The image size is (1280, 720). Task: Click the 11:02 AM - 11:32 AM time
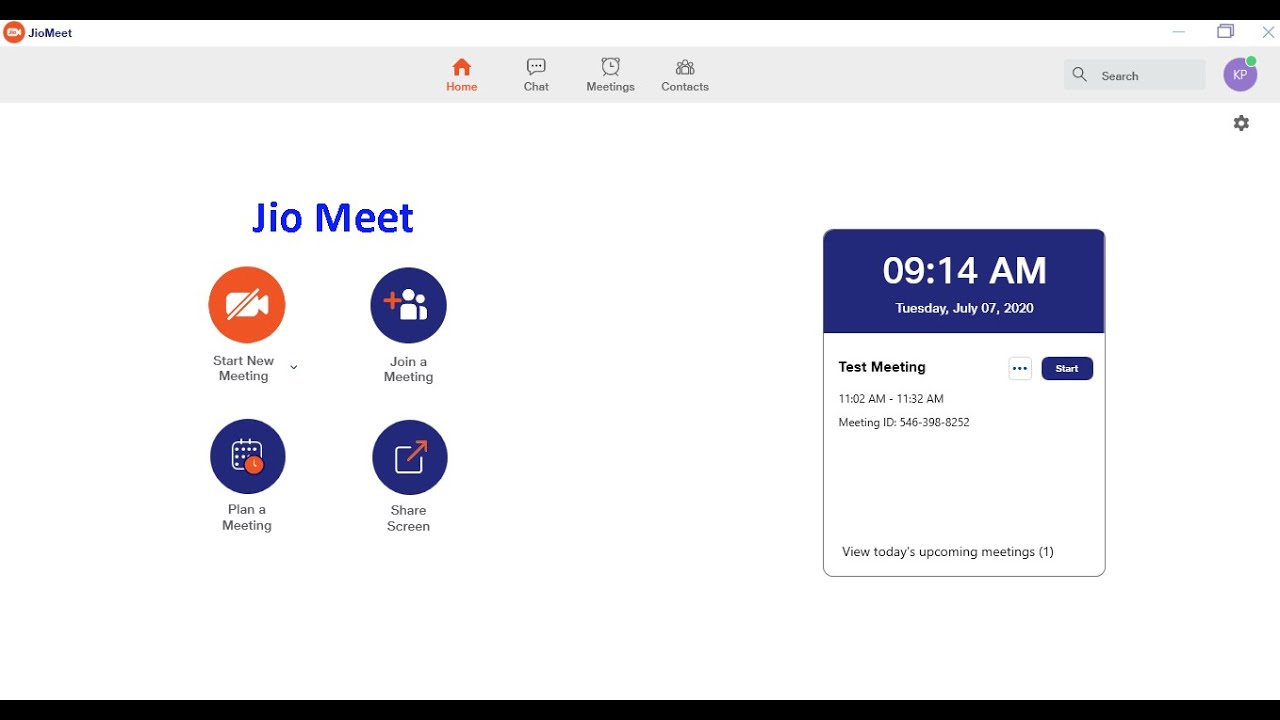click(x=891, y=399)
